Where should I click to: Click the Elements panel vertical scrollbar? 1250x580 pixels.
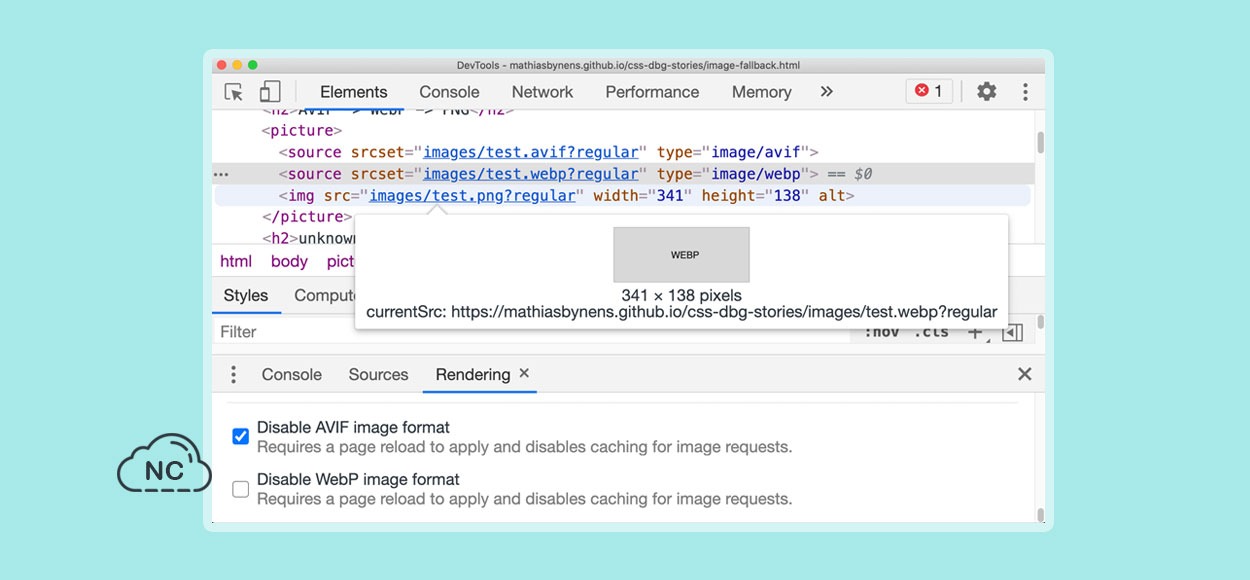pos(1040,143)
